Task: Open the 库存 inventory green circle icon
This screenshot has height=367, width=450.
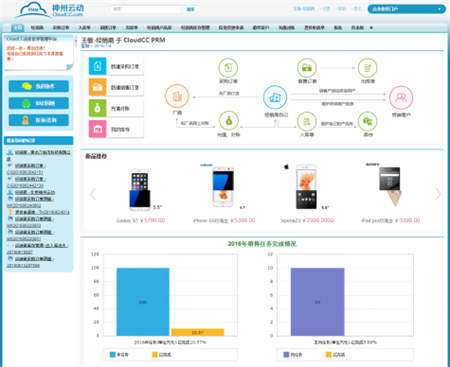Action: pos(367,121)
